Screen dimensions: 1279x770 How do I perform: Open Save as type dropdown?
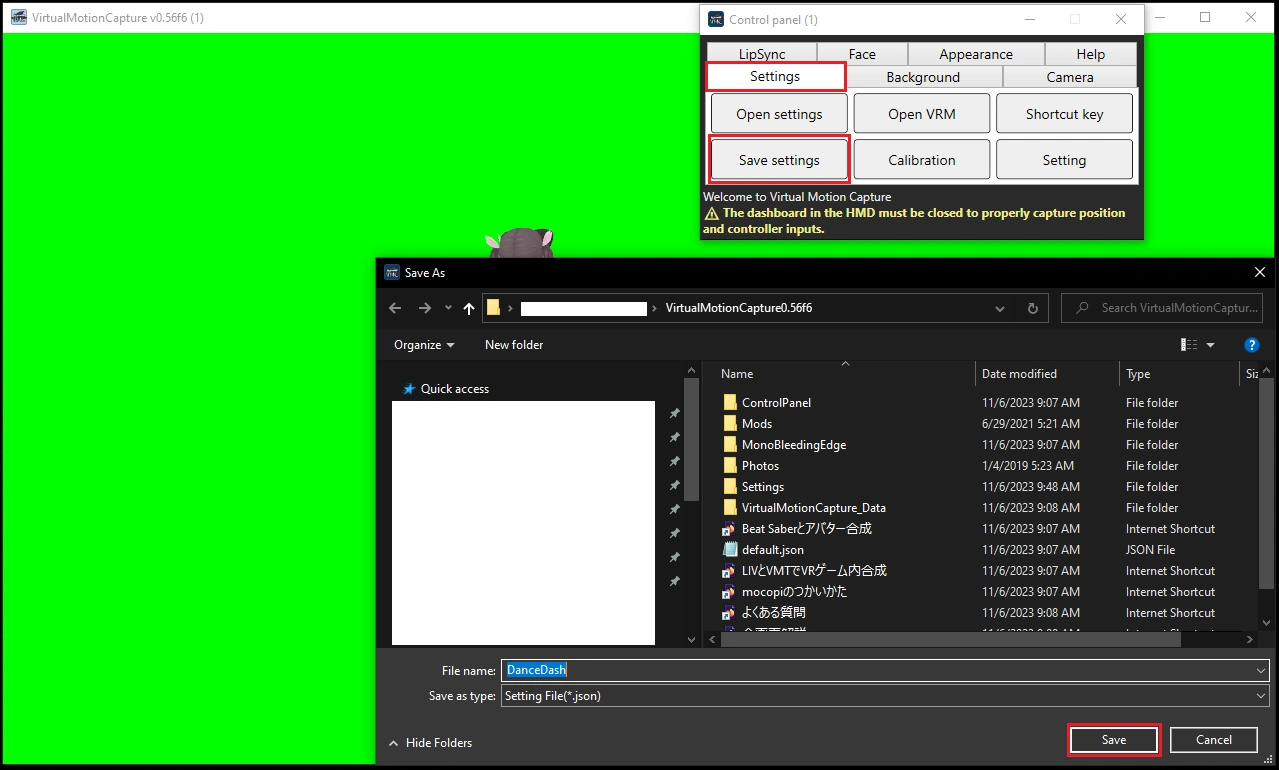[x=1260, y=696]
